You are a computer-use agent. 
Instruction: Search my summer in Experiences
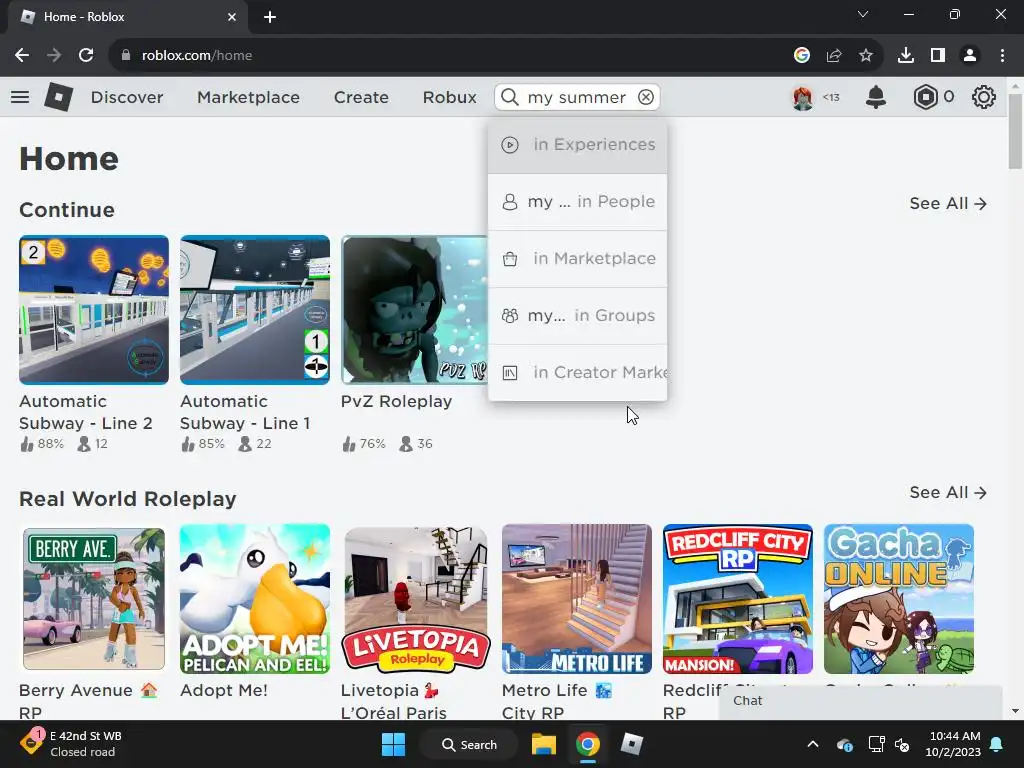tap(577, 145)
